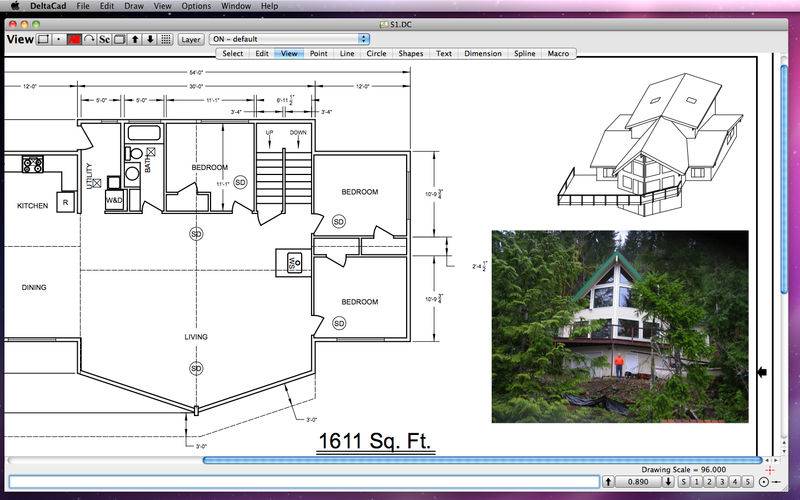Viewport: 800px width, 500px height.
Task: Click the command input field
Action: pos(304,482)
